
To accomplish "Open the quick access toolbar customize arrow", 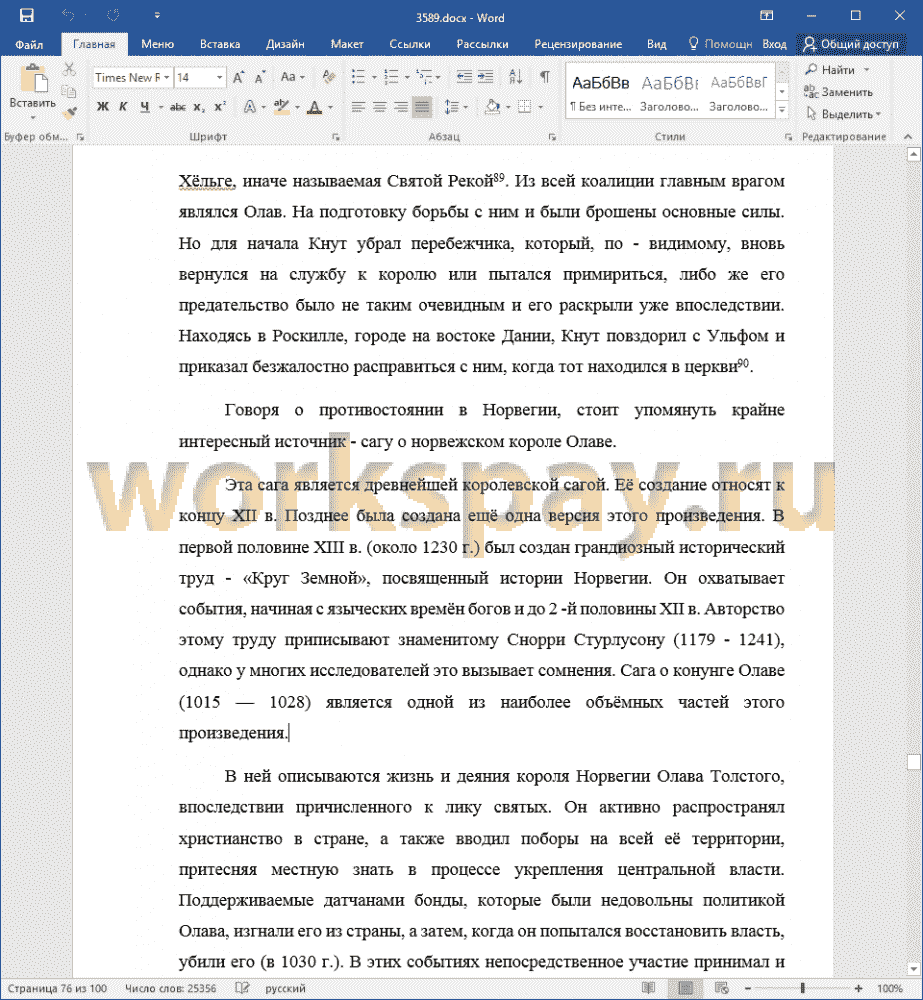I will pyautogui.click(x=157, y=15).
